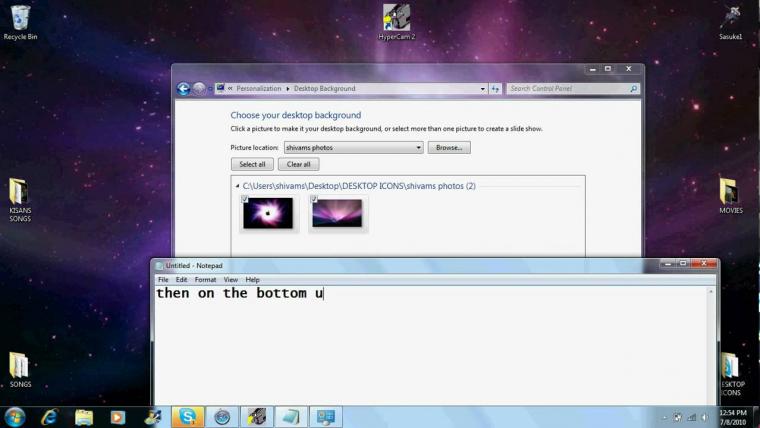Open HyperCam 2 desktop shortcut

click(397, 18)
